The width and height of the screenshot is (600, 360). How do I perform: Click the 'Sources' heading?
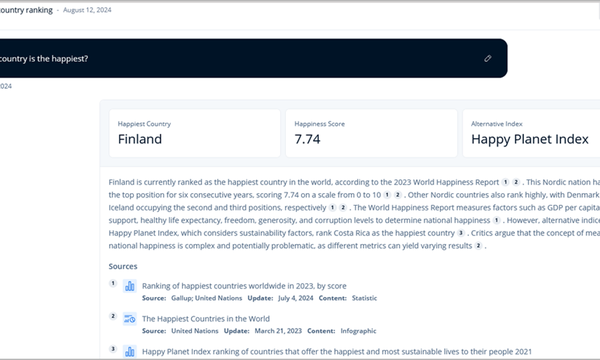tap(123, 266)
